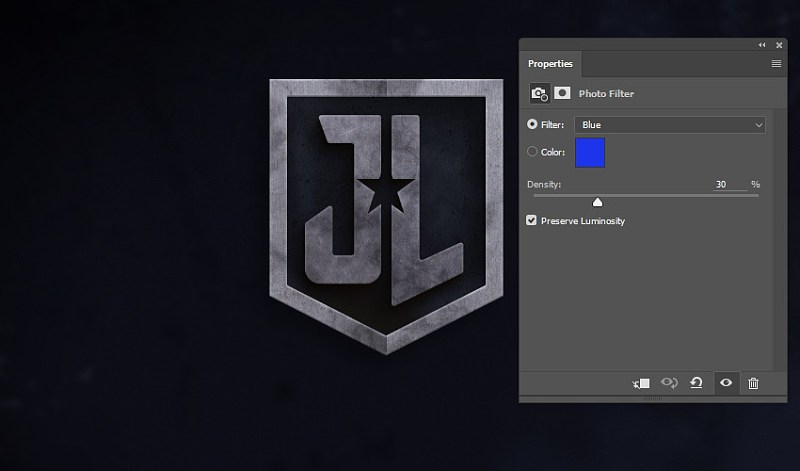Select the layer mask icon in Properties
The image size is (800, 471).
point(562,93)
